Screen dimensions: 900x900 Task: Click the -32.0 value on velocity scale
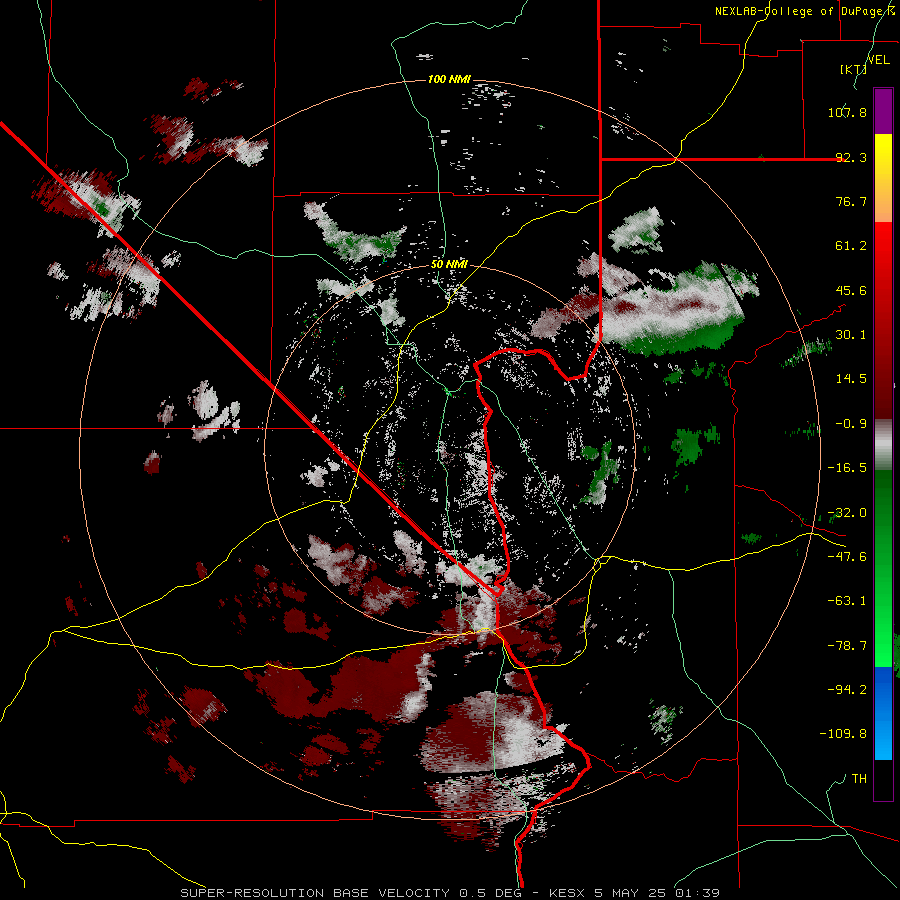tap(847, 513)
